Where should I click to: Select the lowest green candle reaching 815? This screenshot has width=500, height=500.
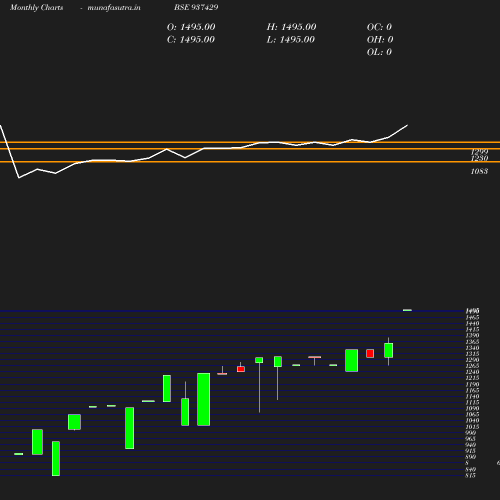[56, 458]
